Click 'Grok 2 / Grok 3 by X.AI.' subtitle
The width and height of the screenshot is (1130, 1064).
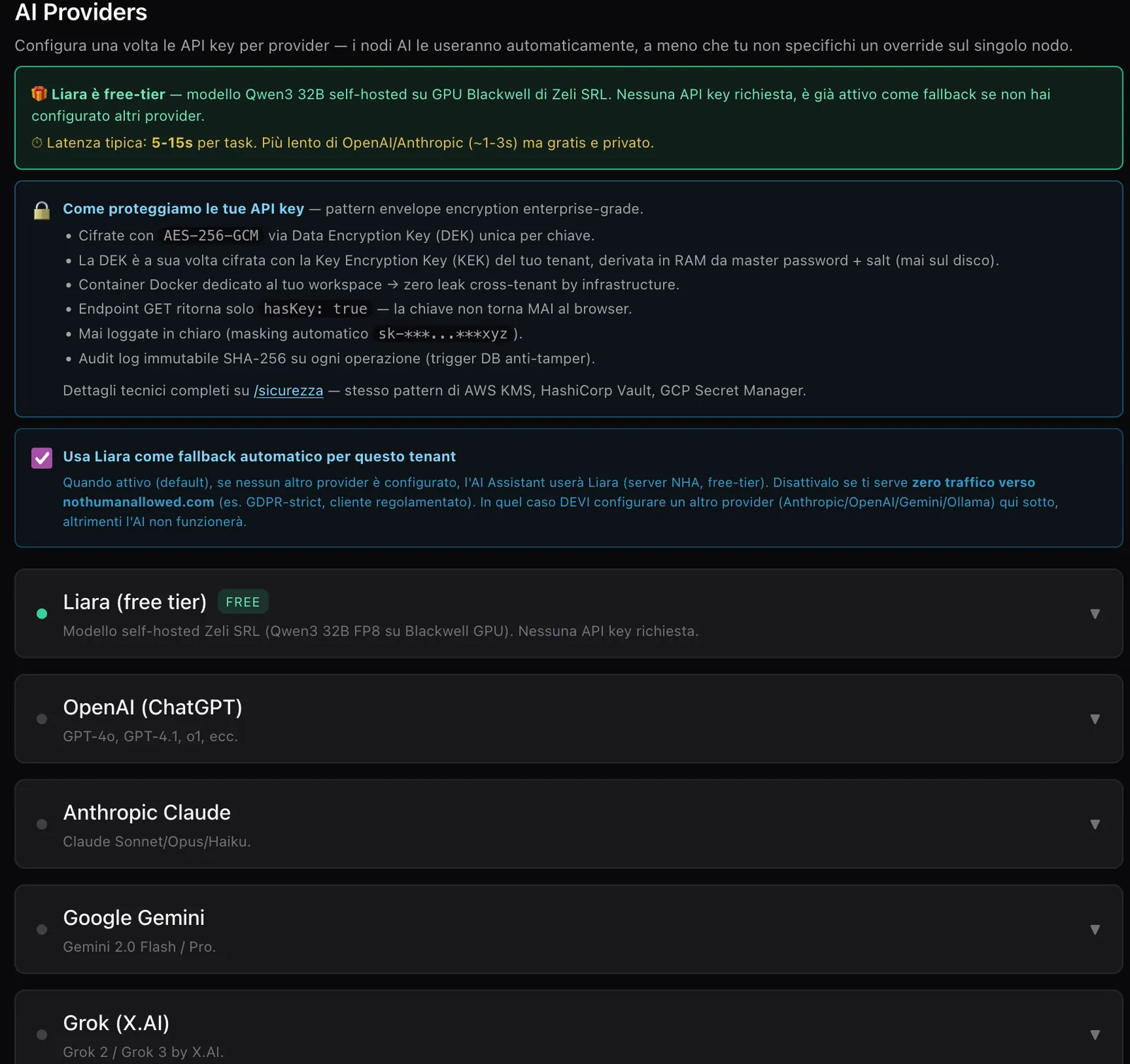coord(143,1052)
